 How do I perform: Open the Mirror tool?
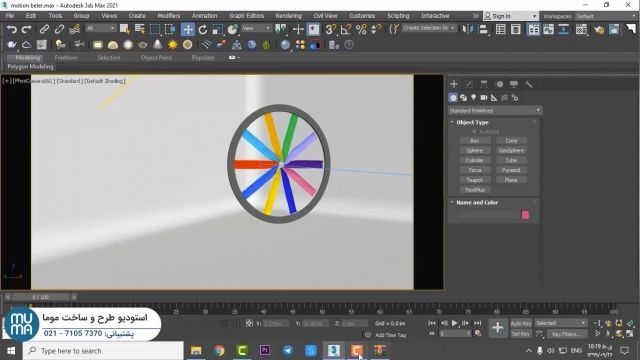(x=467, y=29)
